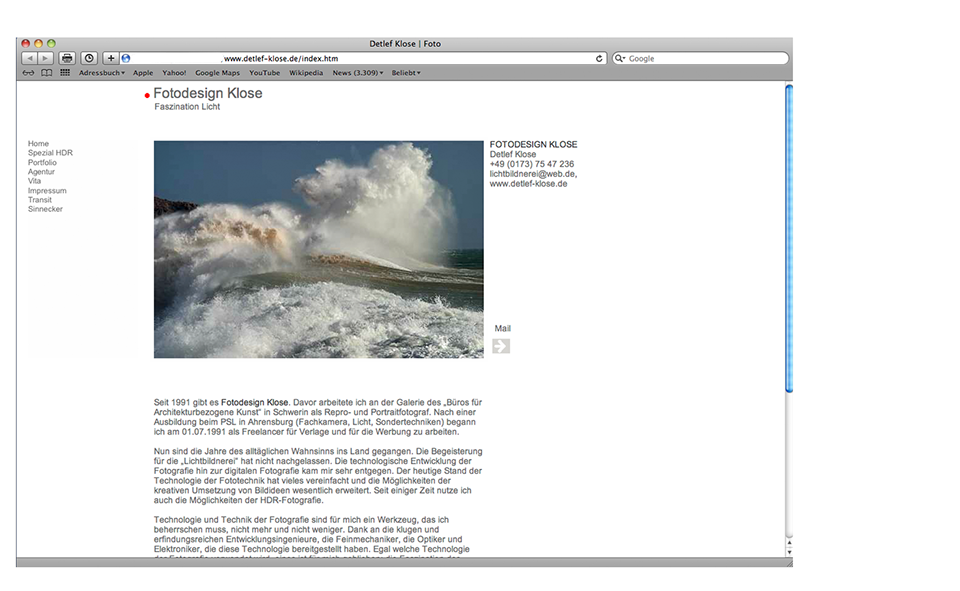Click the browser forward arrow button
This screenshot has height=591, width=960.
[45, 58]
